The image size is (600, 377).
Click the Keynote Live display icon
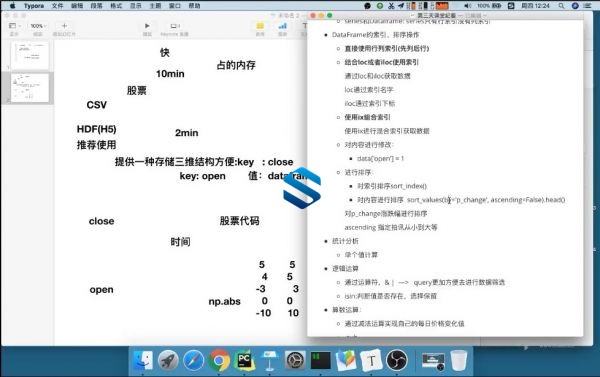(x=175, y=26)
